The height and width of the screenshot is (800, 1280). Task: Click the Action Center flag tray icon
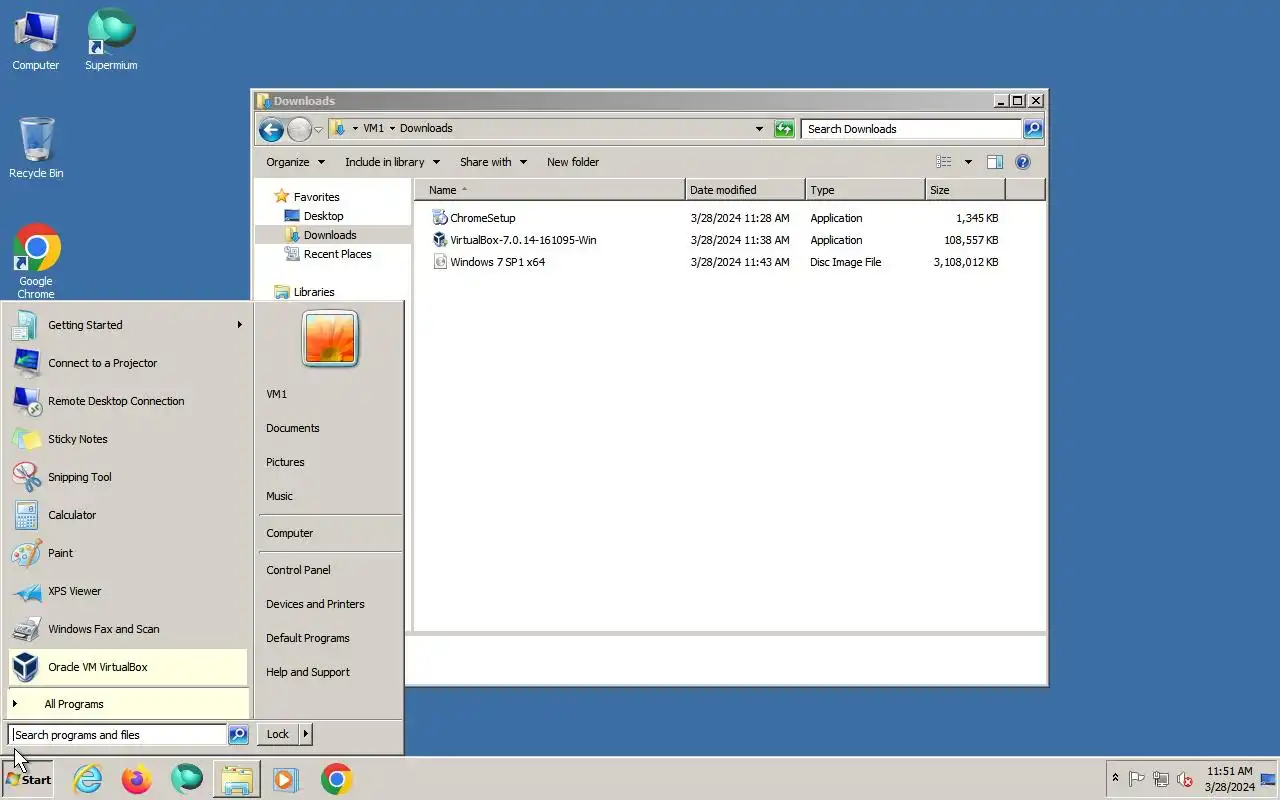tap(1137, 779)
